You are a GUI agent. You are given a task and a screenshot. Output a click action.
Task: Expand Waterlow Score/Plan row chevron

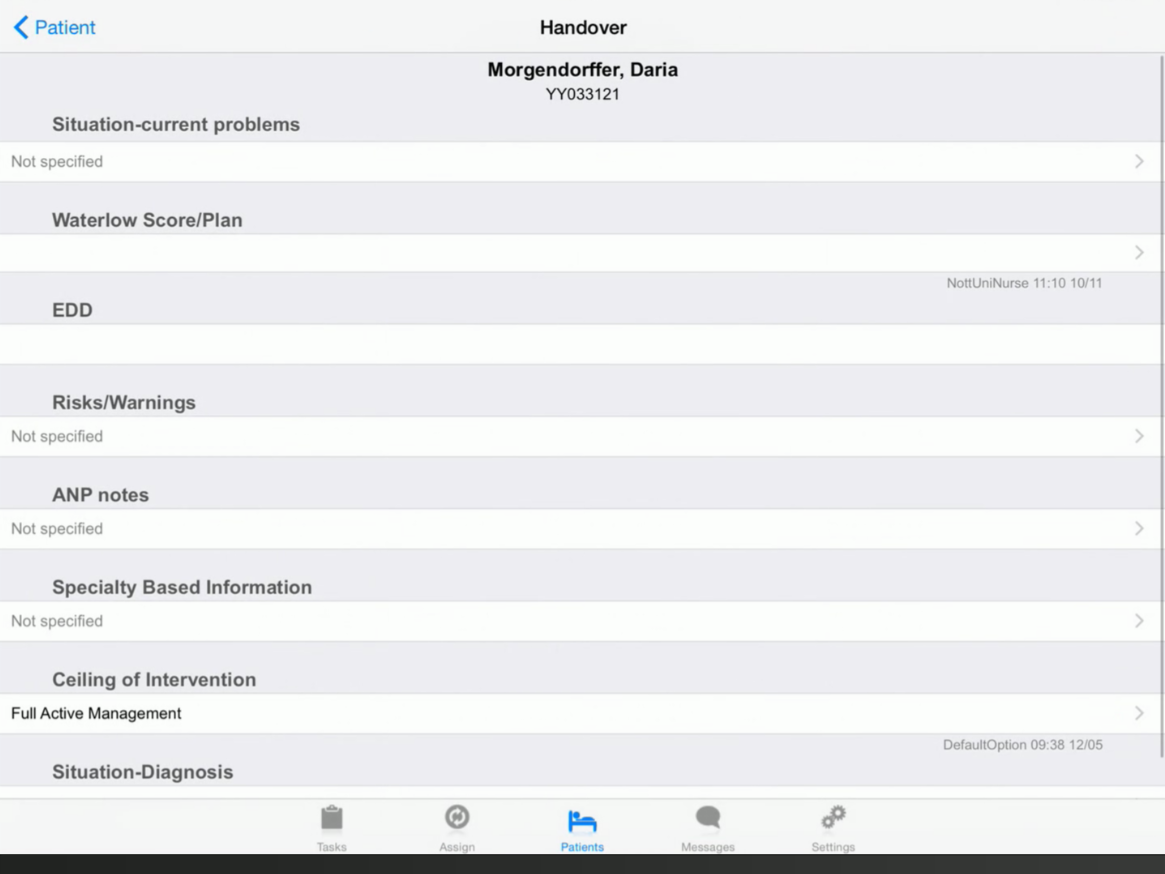(1138, 253)
